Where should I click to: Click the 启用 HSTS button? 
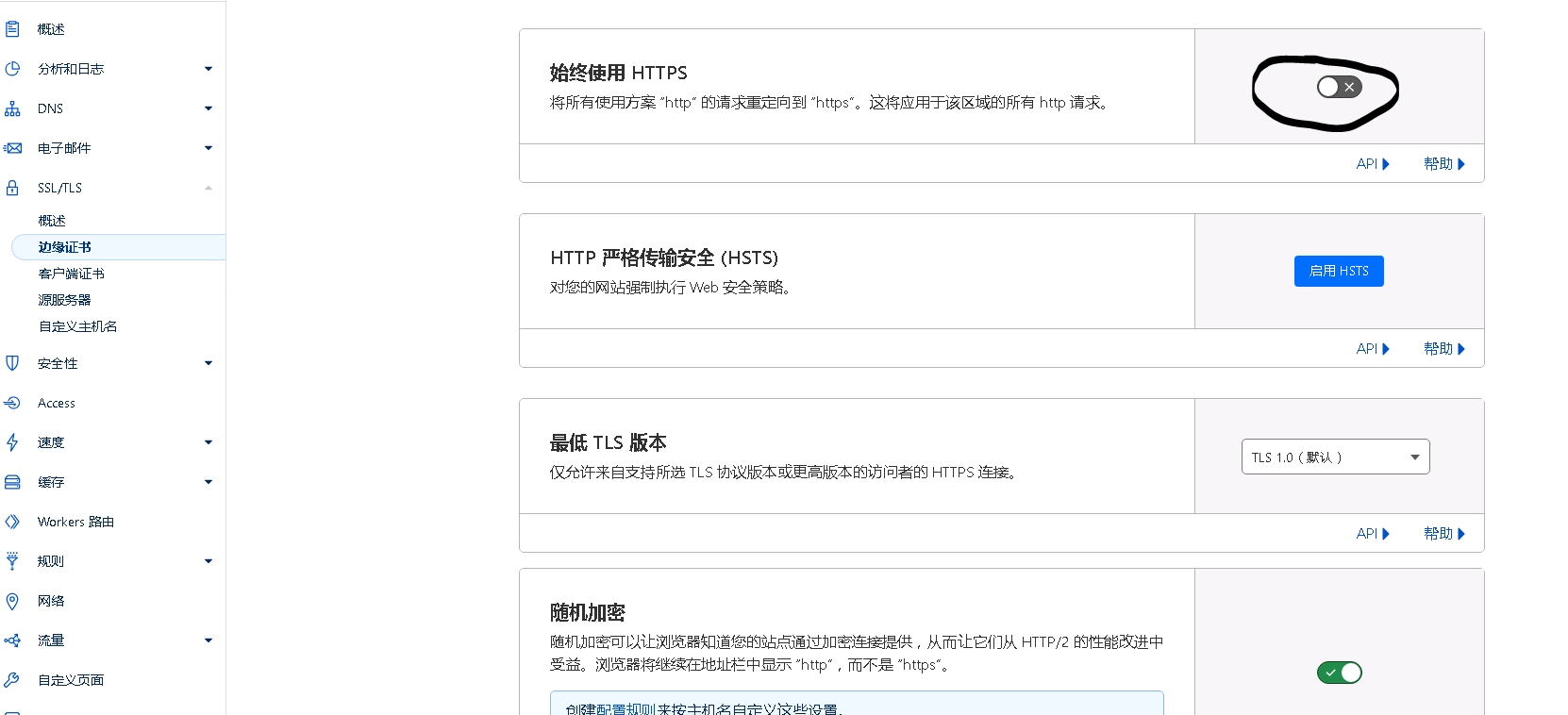click(x=1339, y=271)
